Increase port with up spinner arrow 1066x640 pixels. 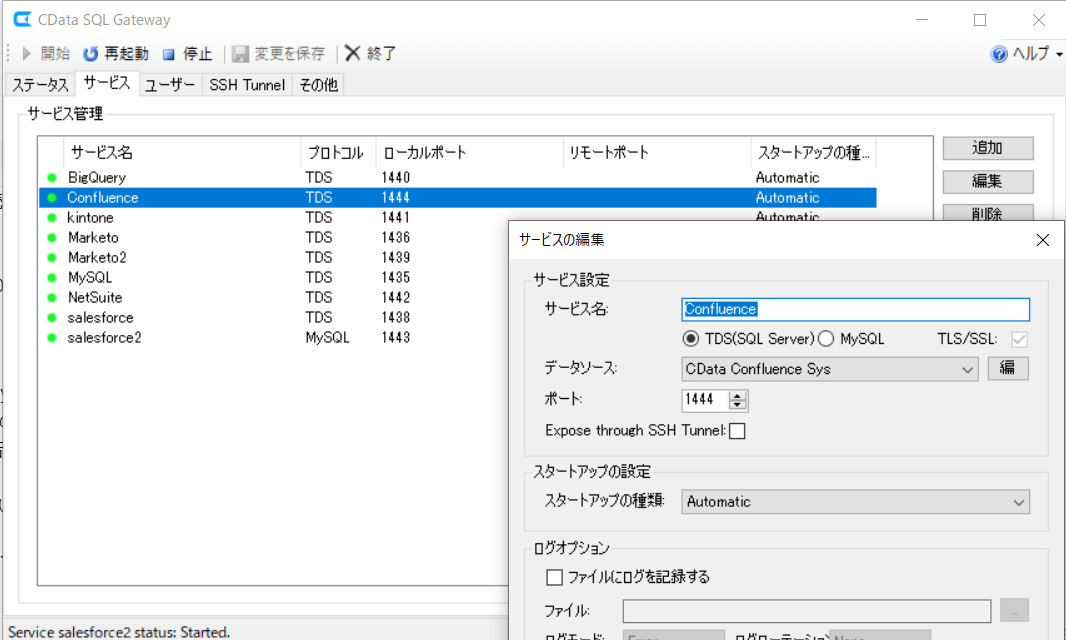tap(738, 395)
